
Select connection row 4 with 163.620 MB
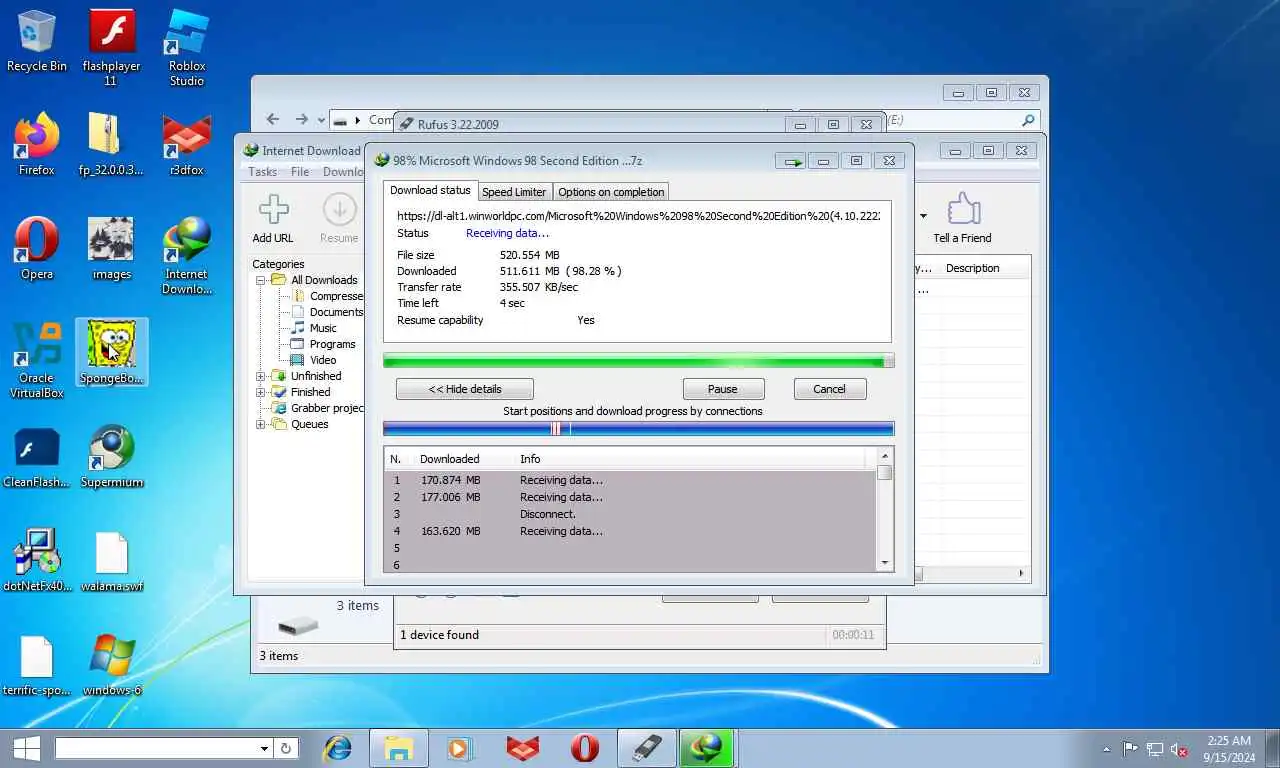pos(631,531)
